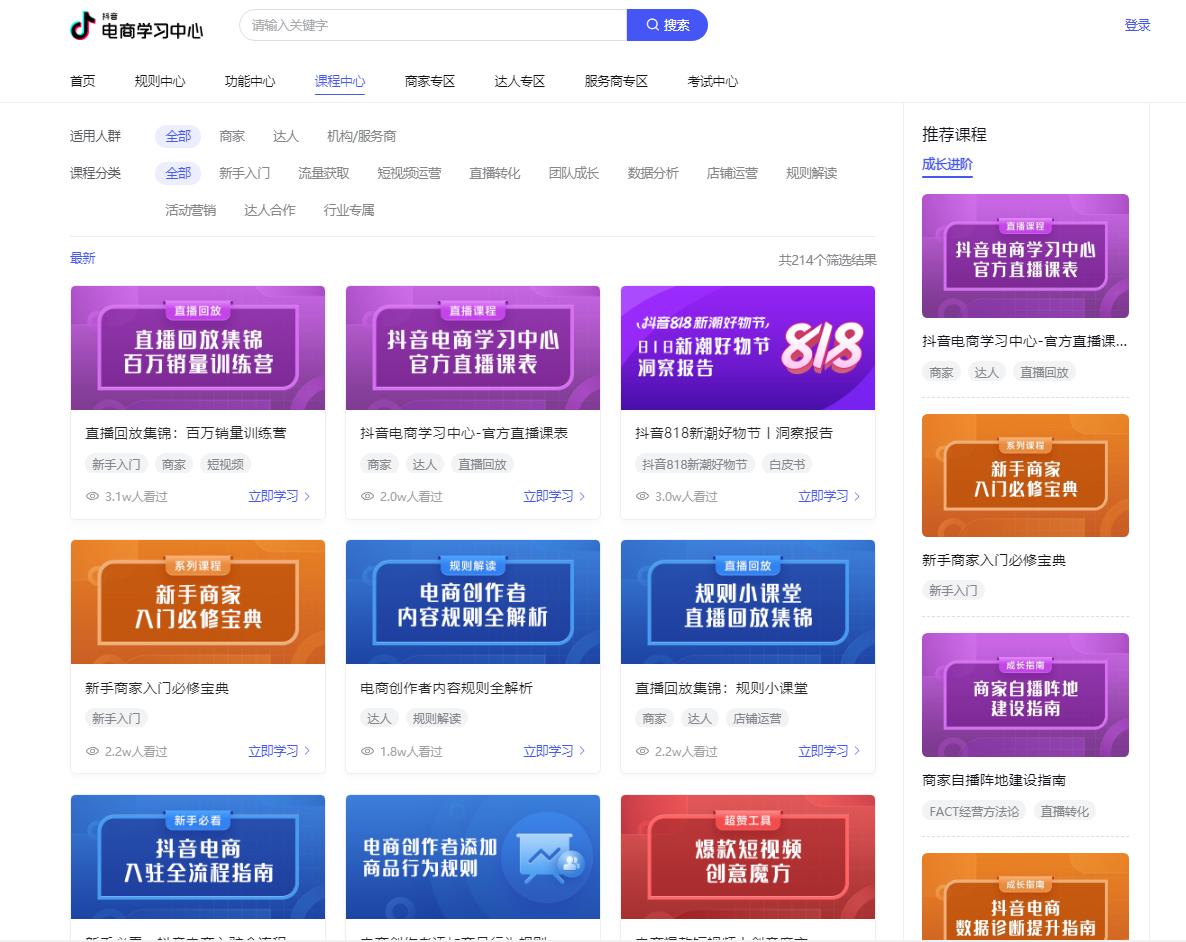Switch to the 规则中心 tab

coord(160,82)
